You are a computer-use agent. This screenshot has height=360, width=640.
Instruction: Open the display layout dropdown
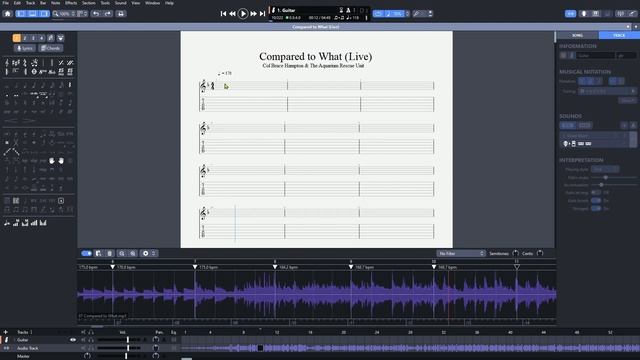coord(82,13)
